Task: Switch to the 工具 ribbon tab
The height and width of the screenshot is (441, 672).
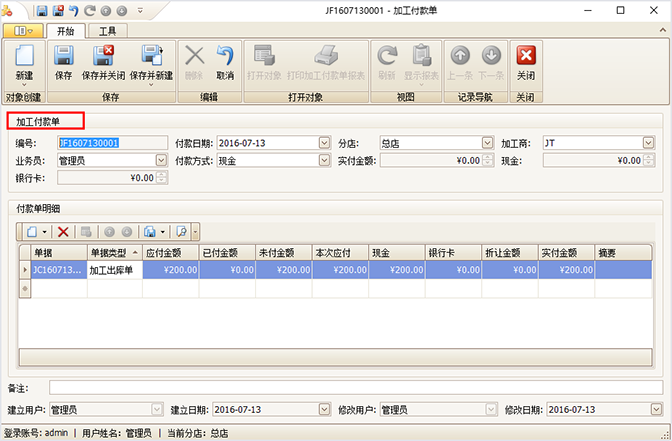Action: [106, 30]
